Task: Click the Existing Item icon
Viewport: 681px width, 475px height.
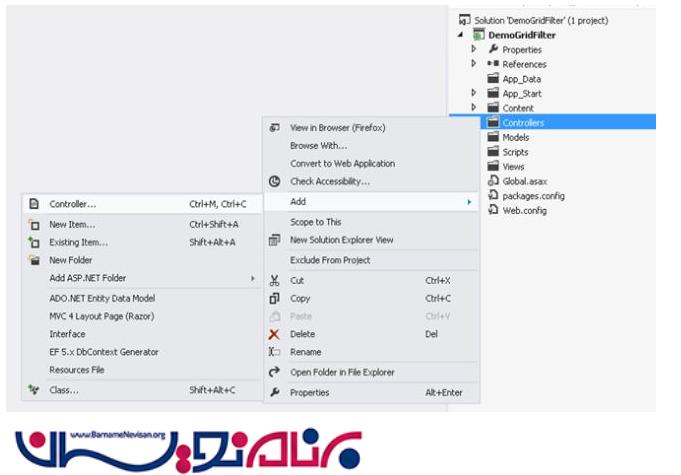Action: pos(34,242)
